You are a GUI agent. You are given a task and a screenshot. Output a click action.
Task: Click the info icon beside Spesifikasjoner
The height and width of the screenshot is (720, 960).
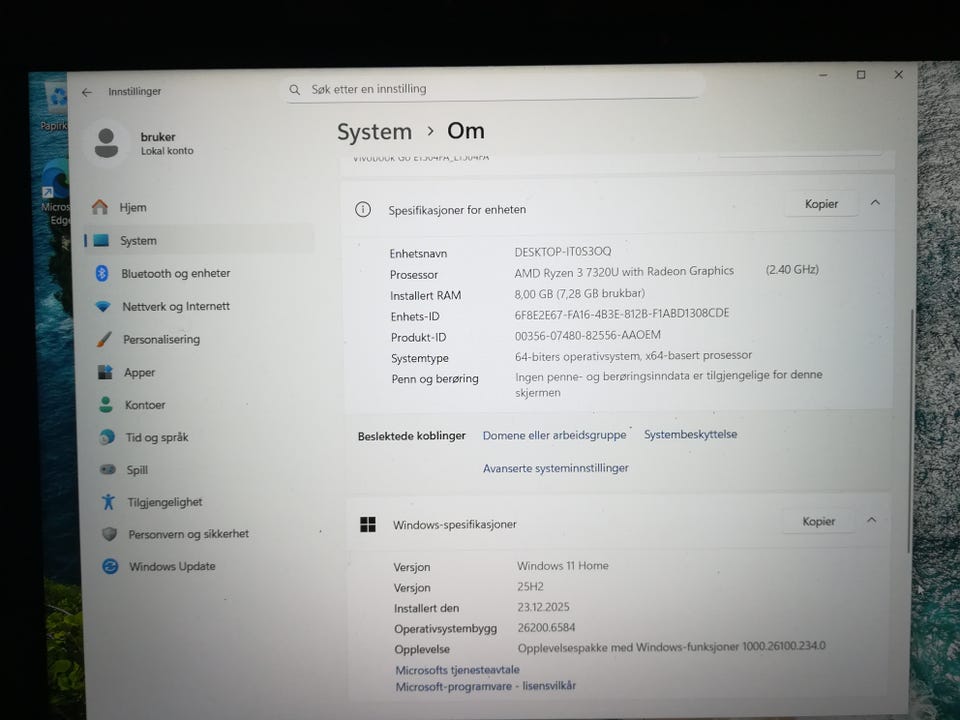point(362,210)
